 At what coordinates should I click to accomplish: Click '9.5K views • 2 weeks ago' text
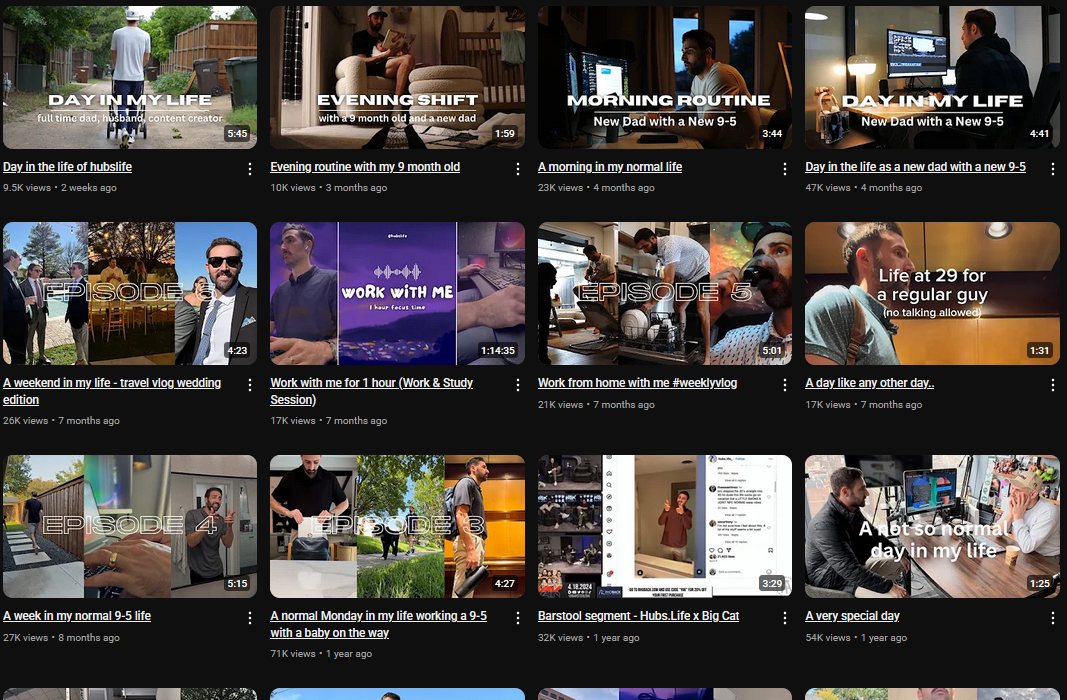tap(60, 188)
